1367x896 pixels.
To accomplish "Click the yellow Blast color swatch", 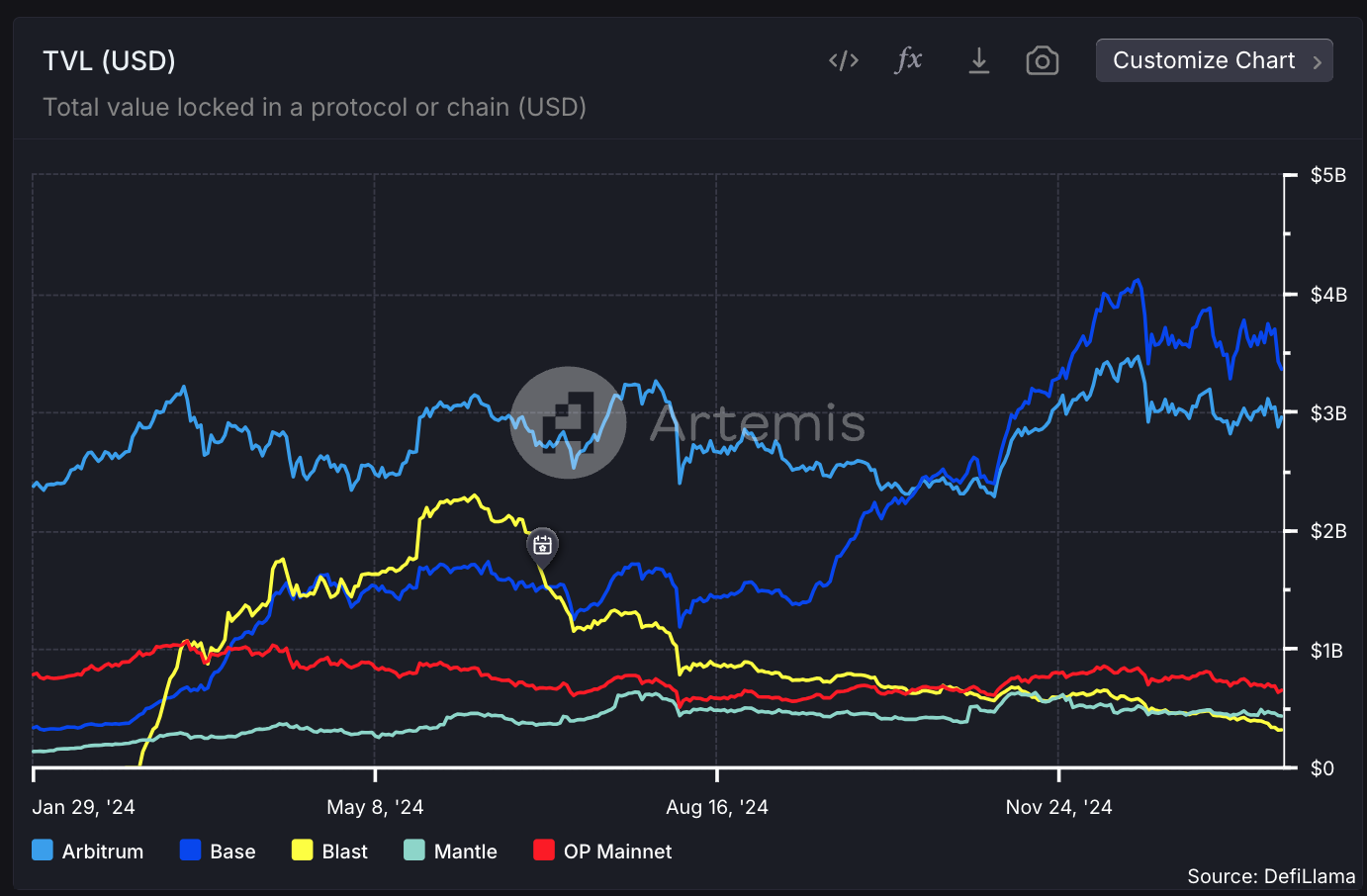I will pyautogui.click(x=302, y=850).
